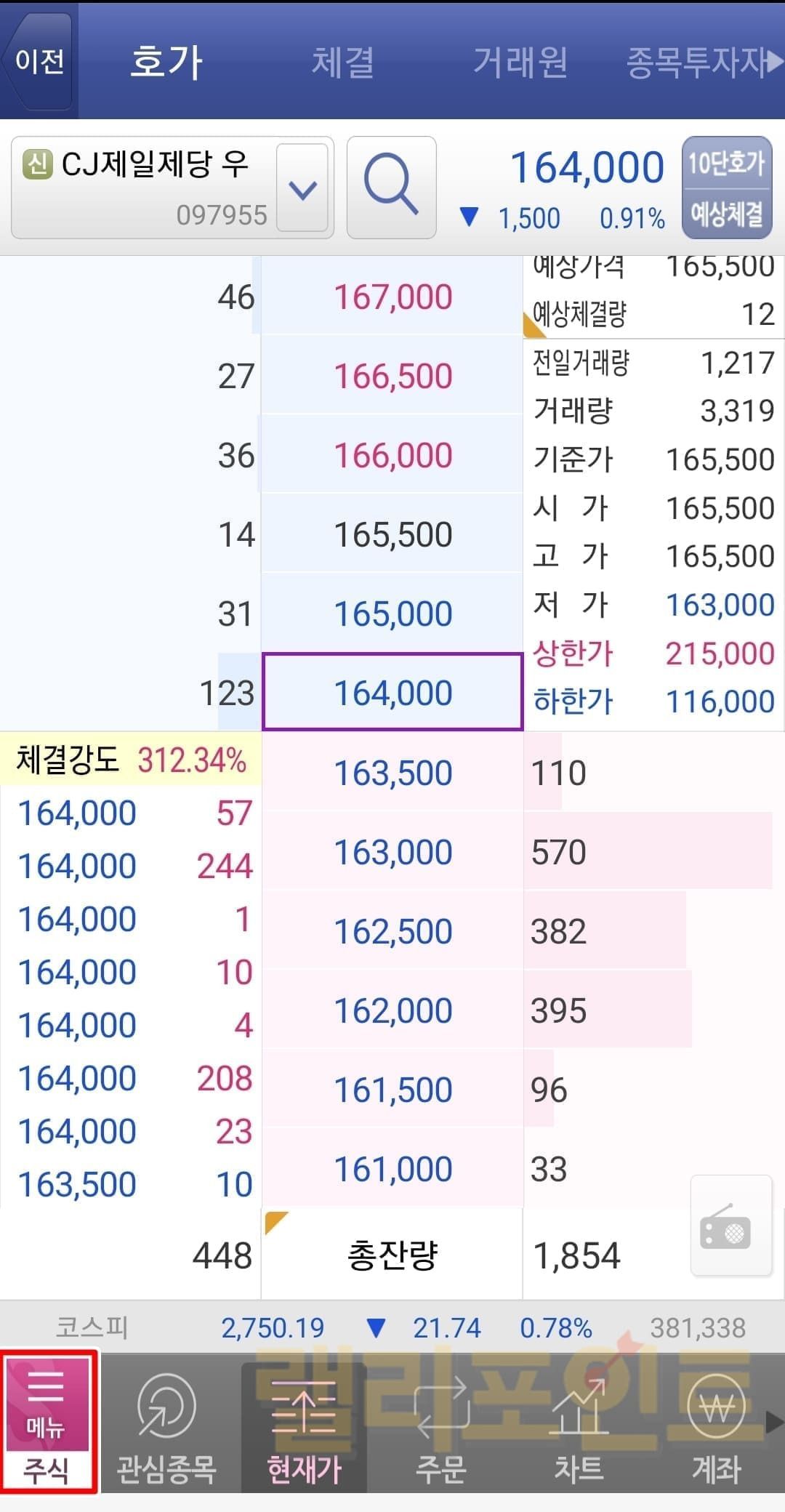This screenshot has height=1512, width=785.
Task: Toggle 예상체결 expected execution view
Action: (x=726, y=214)
